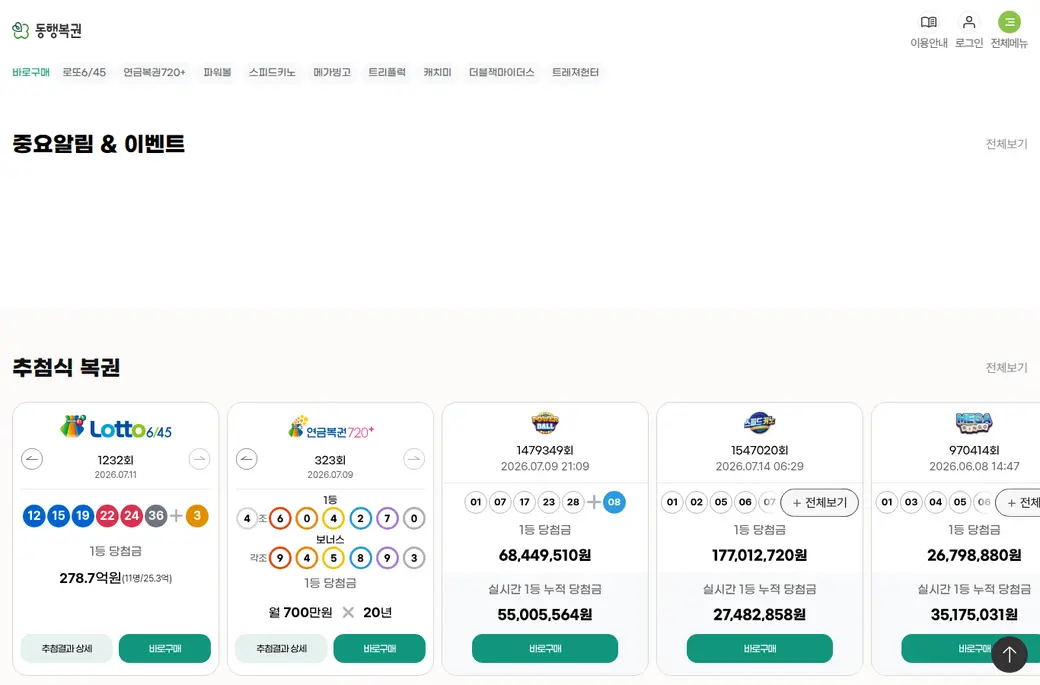Click the Powerball logo icon

point(545,422)
